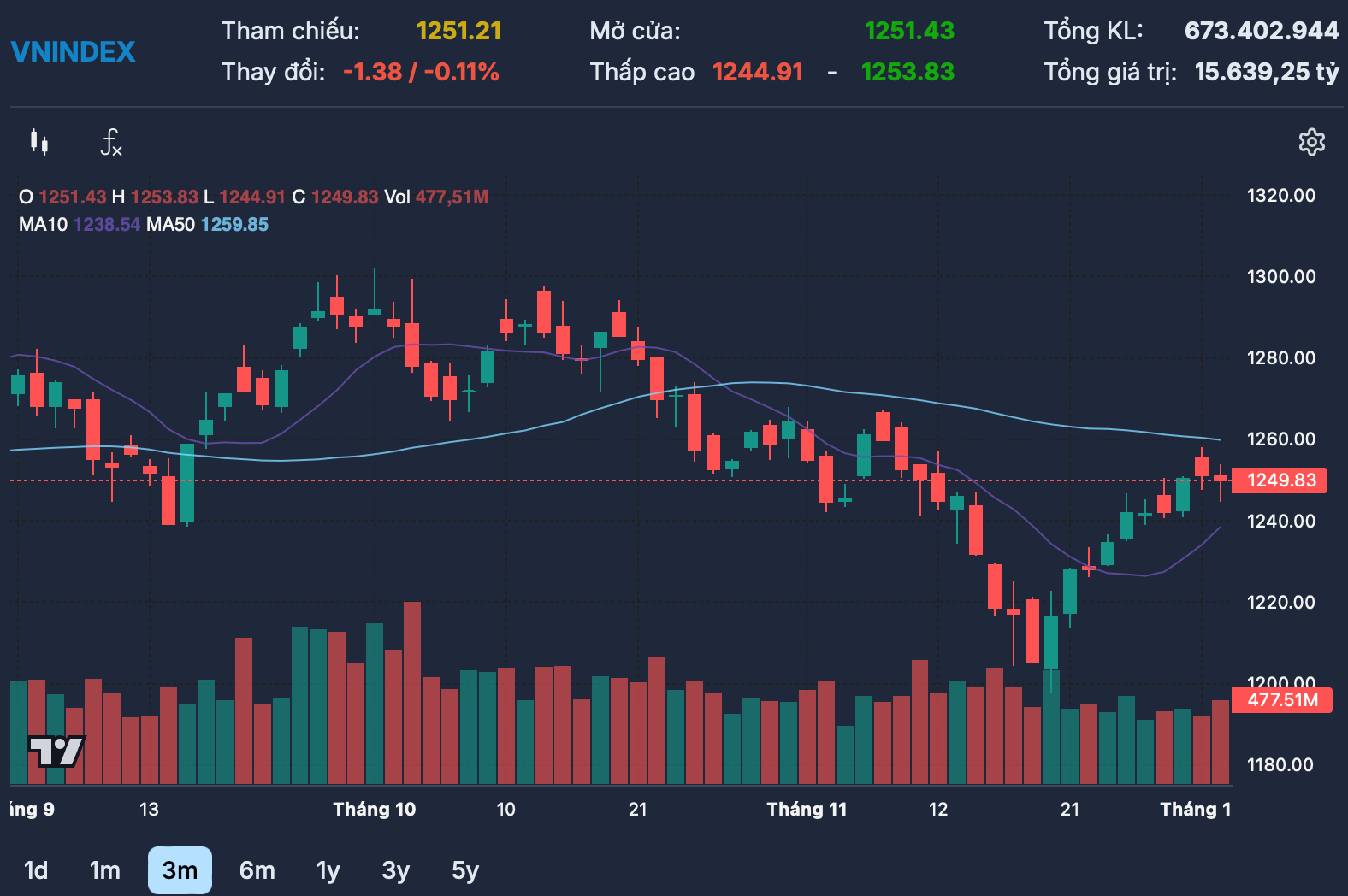Click the Tháng 1 date axis label

1196,810
